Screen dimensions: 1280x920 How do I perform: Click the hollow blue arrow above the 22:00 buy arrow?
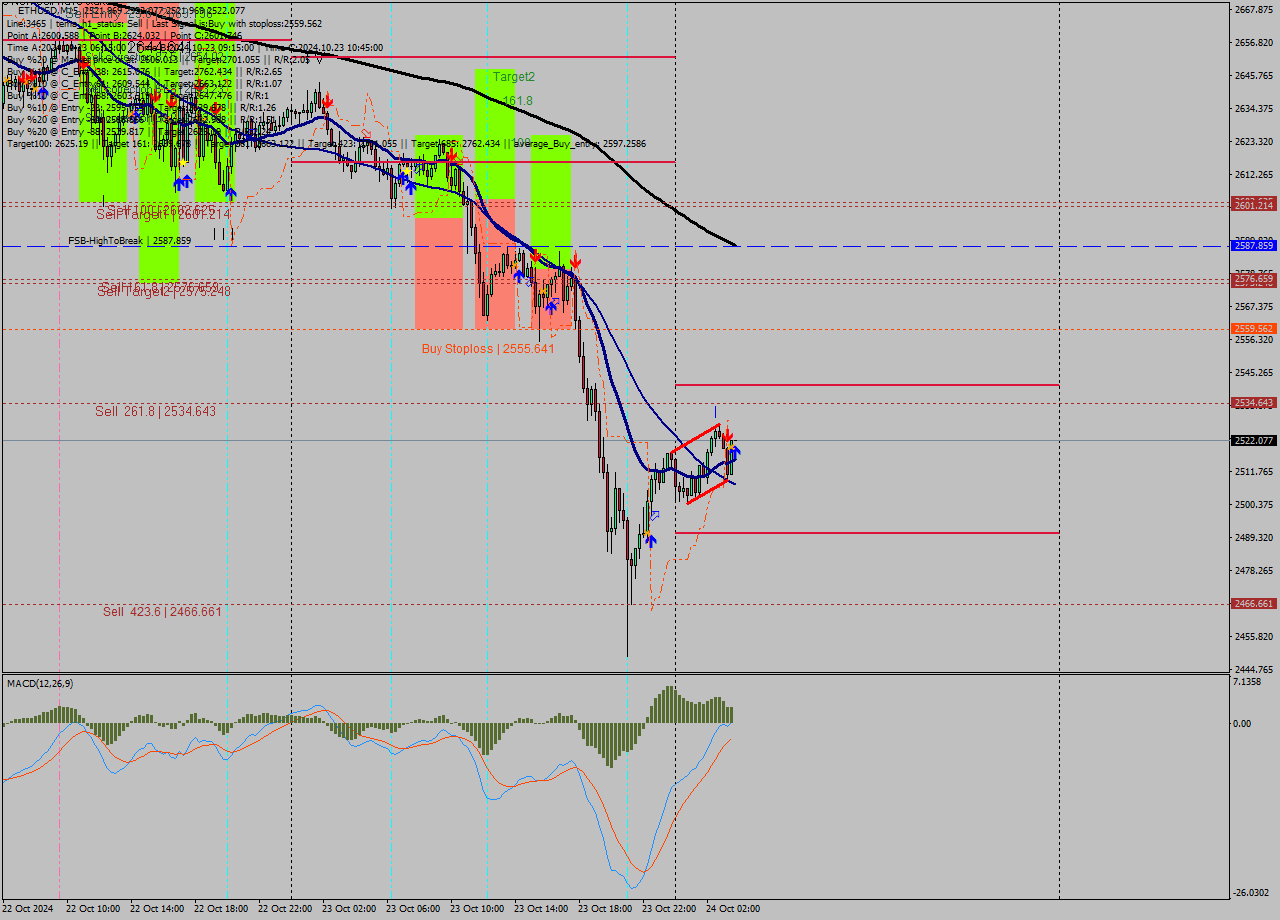click(655, 516)
